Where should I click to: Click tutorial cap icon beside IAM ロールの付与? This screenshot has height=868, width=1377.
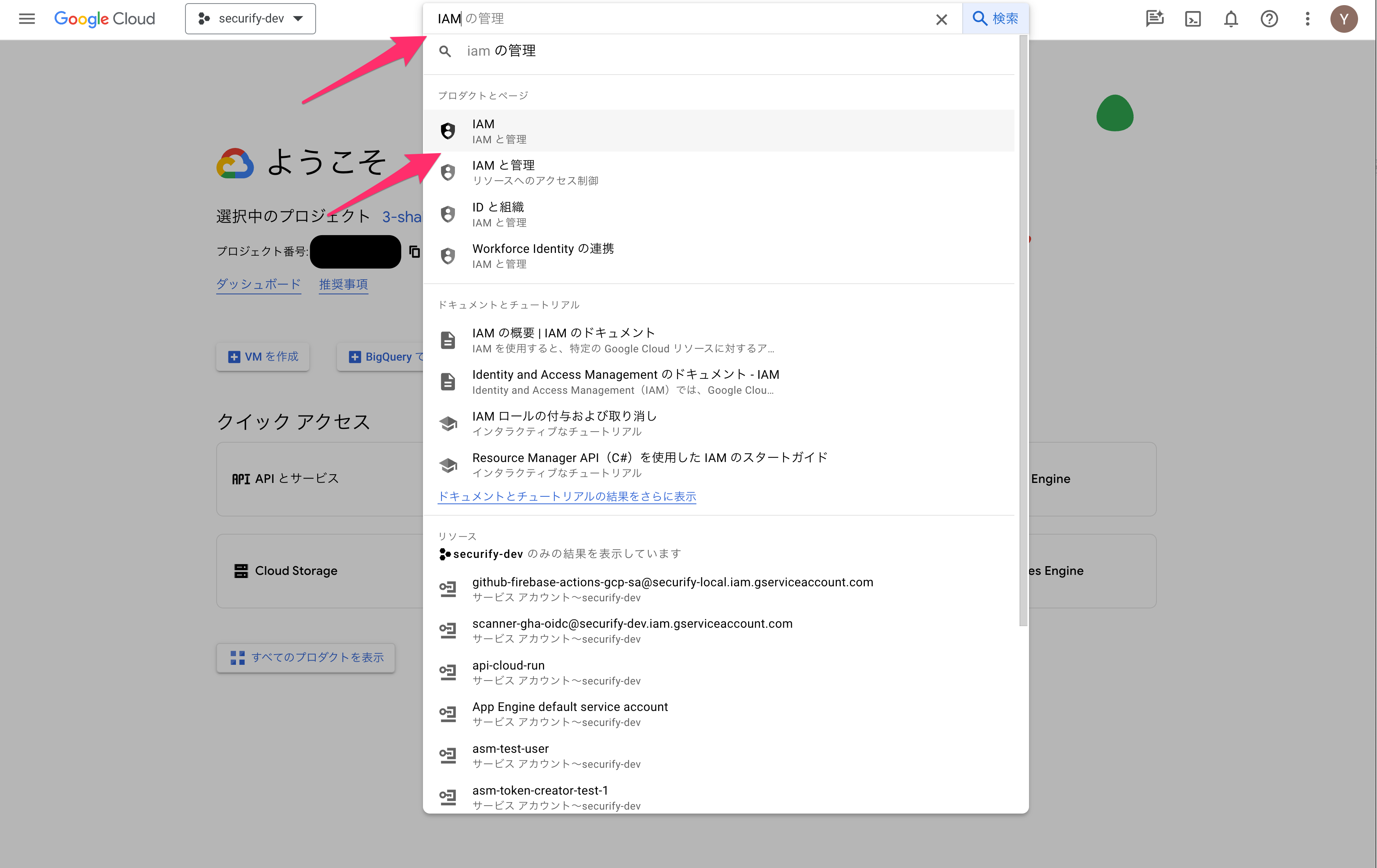pyautogui.click(x=448, y=423)
